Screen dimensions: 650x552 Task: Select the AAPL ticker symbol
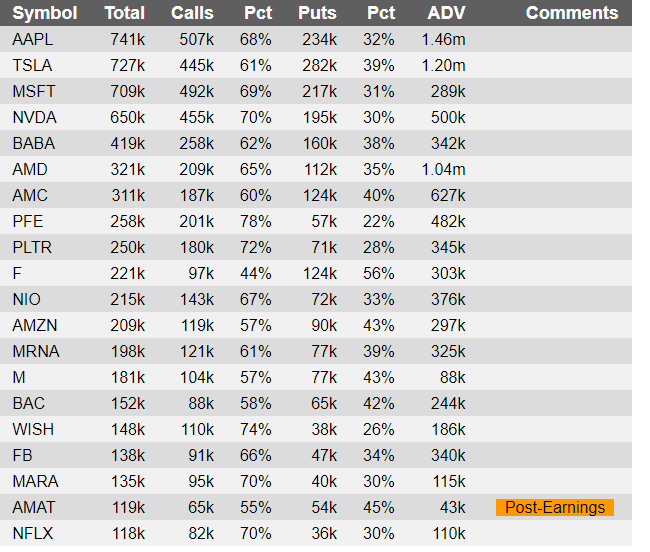pos(33,39)
